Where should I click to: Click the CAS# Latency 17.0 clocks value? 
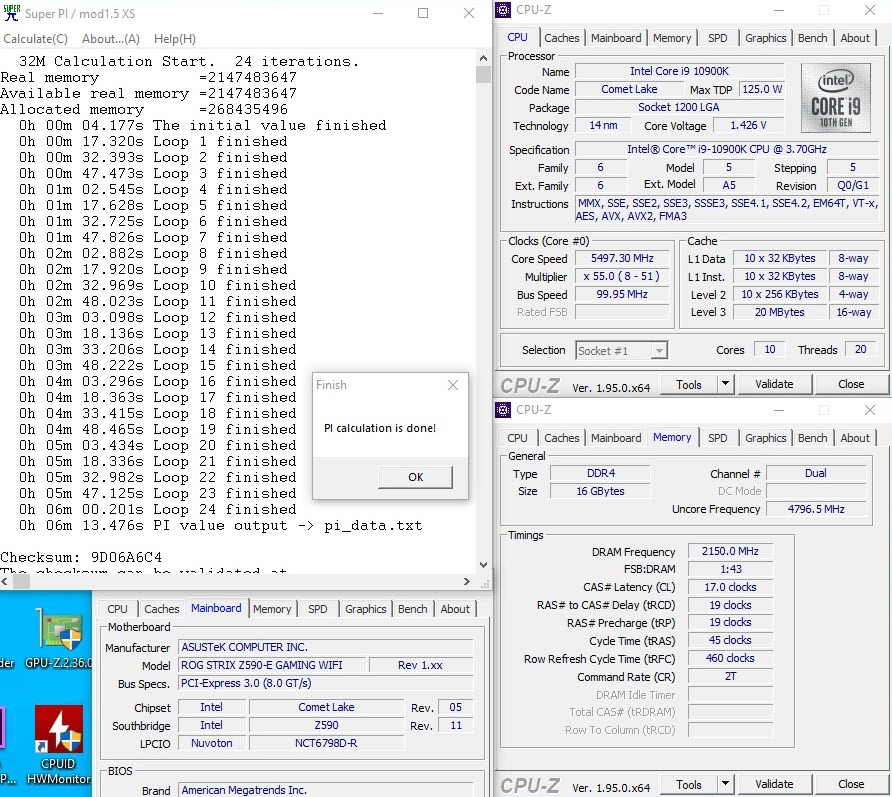[730, 587]
